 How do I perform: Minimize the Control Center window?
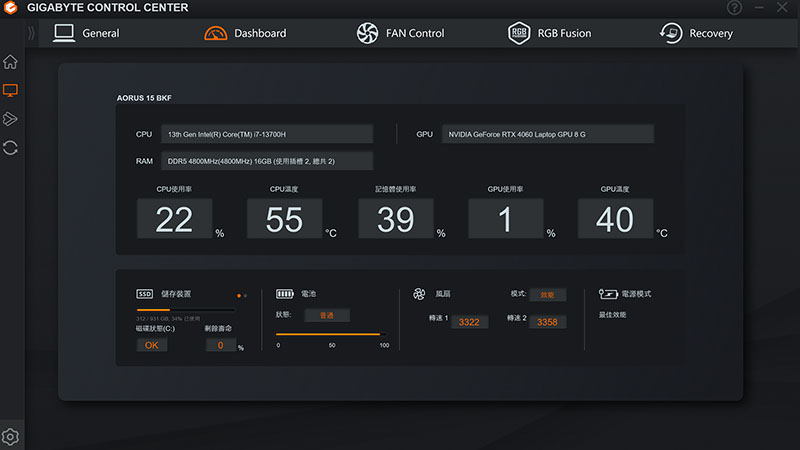click(759, 8)
